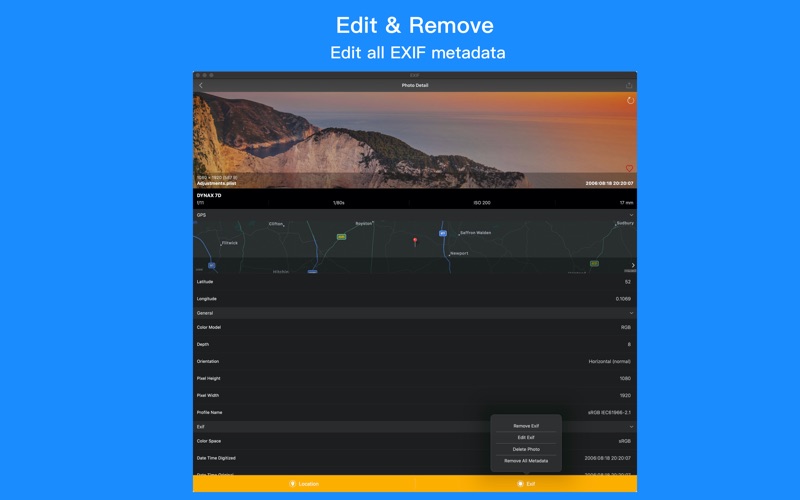The height and width of the screenshot is (500, 800).
Task: Select the Pixel Width row
Action: [x=415, y=395]
